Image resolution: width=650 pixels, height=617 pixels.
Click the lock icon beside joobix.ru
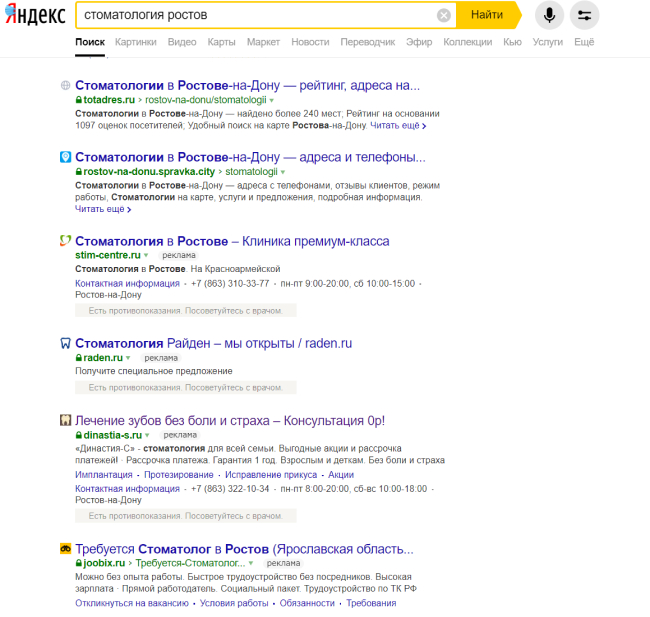point(79,563)
